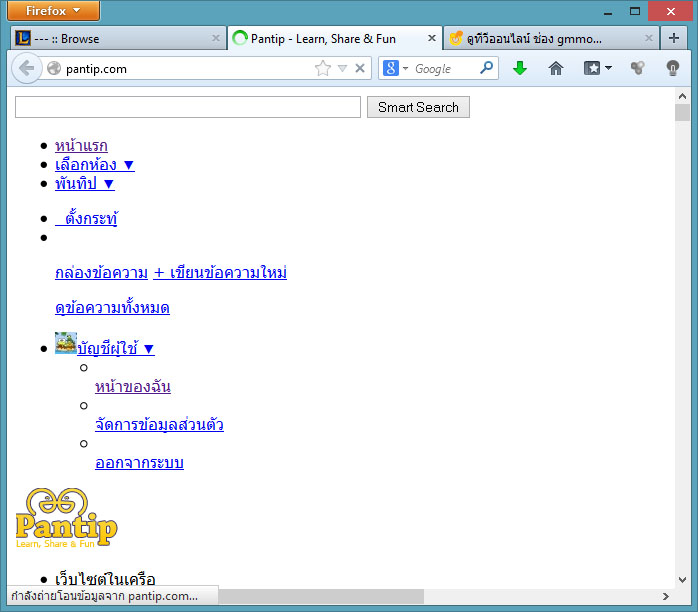The width and height of the screenshot is (698, 612).
Task: Click the เว็บไซต์ในเครือ text
Action: click(x=105, y=580)
